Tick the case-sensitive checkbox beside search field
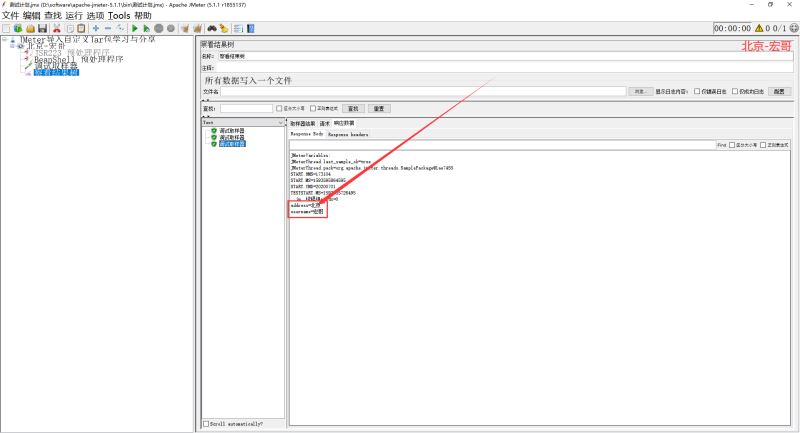 279,109
